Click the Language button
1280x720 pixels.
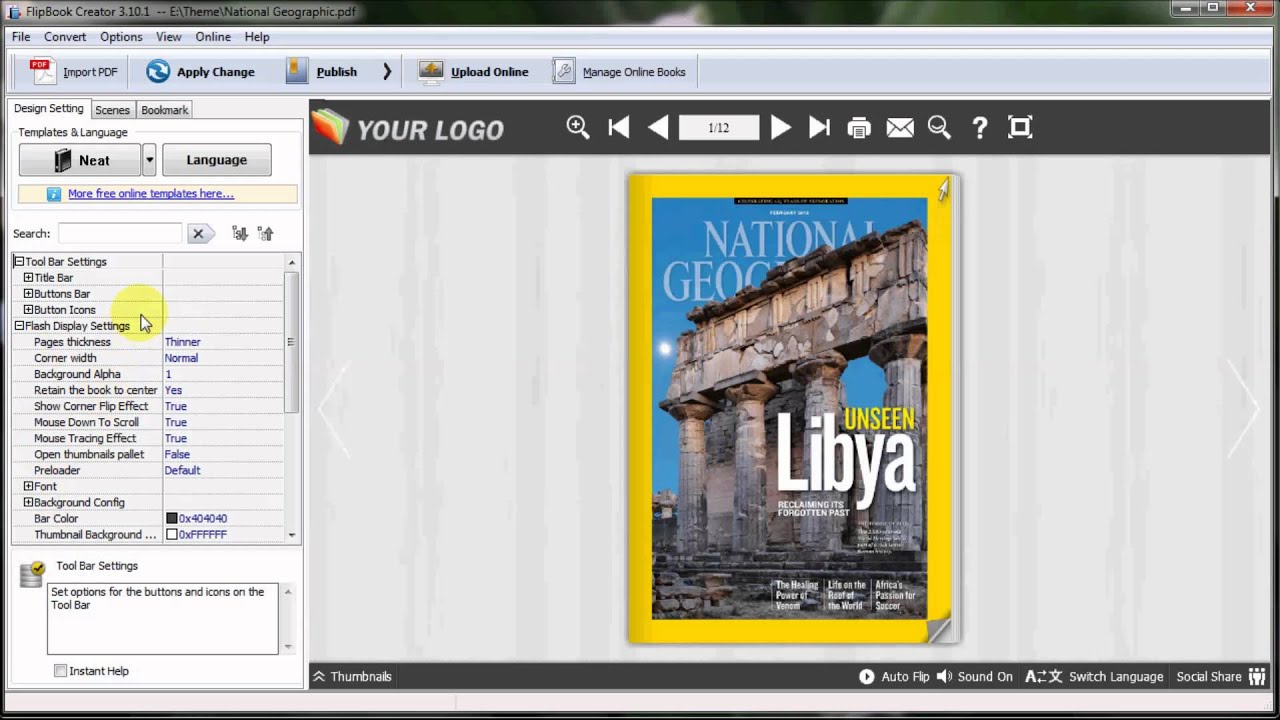216,160
